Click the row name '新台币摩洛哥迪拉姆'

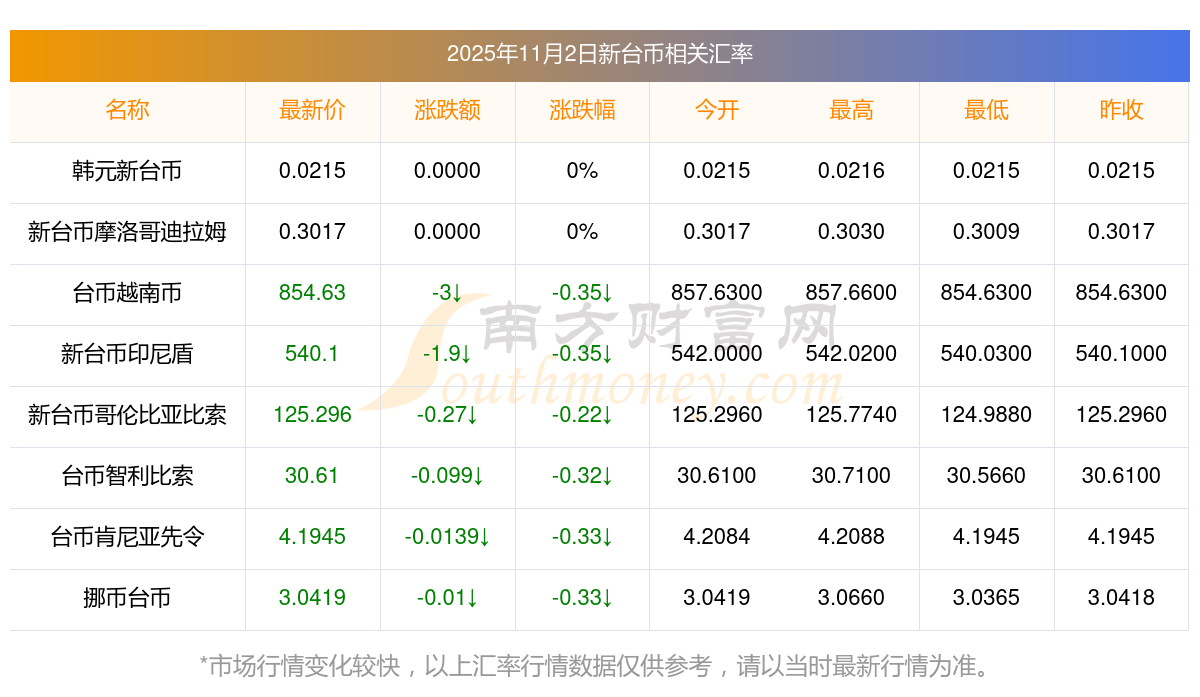click(127, 232)
